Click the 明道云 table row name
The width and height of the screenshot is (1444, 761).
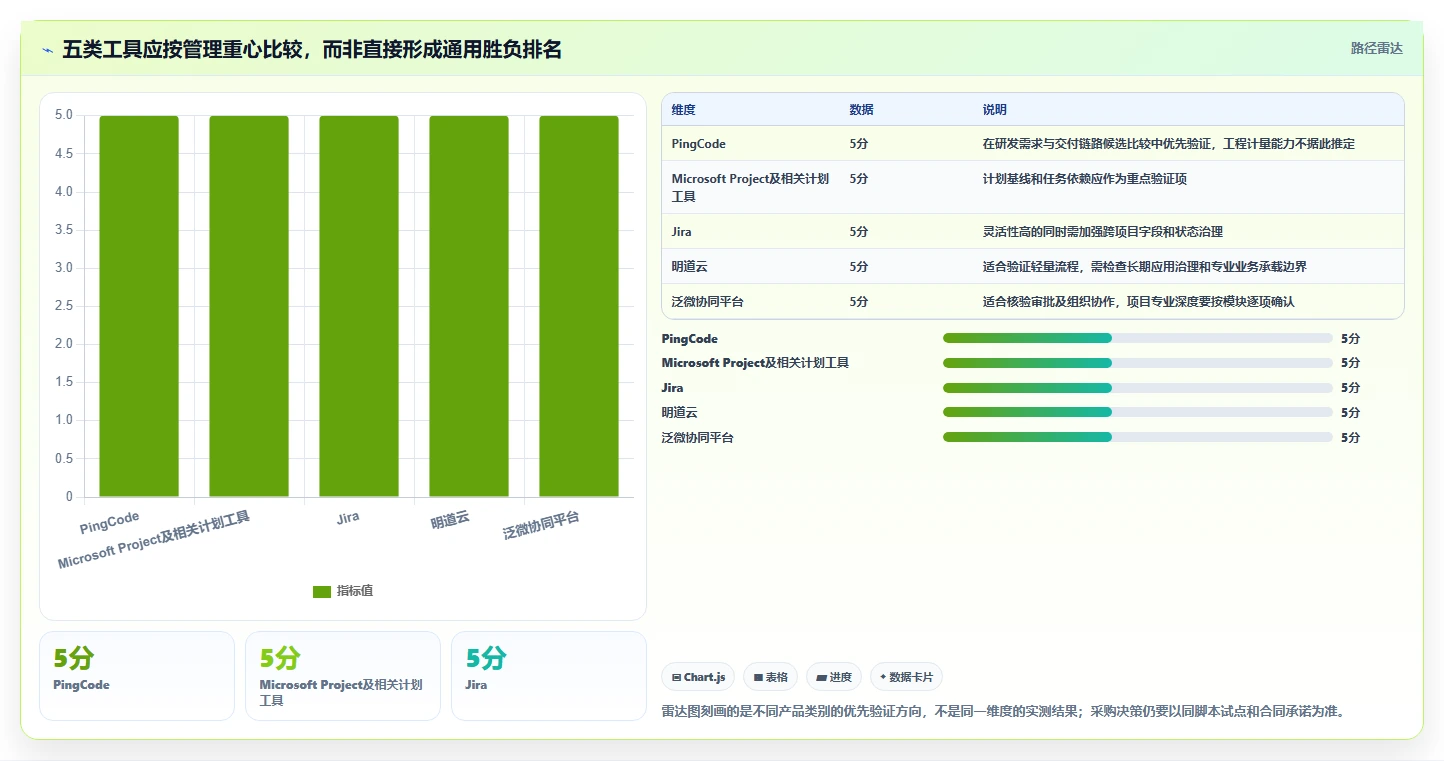pos(690,267)
